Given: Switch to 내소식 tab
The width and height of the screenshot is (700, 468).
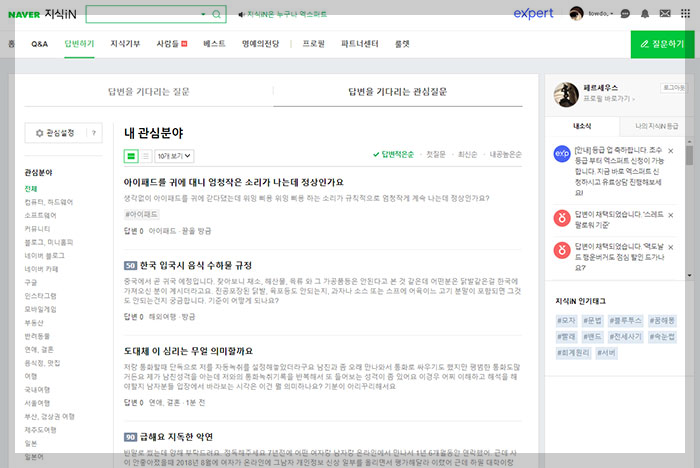Looking at the screenshot, I should coord(582,126).
